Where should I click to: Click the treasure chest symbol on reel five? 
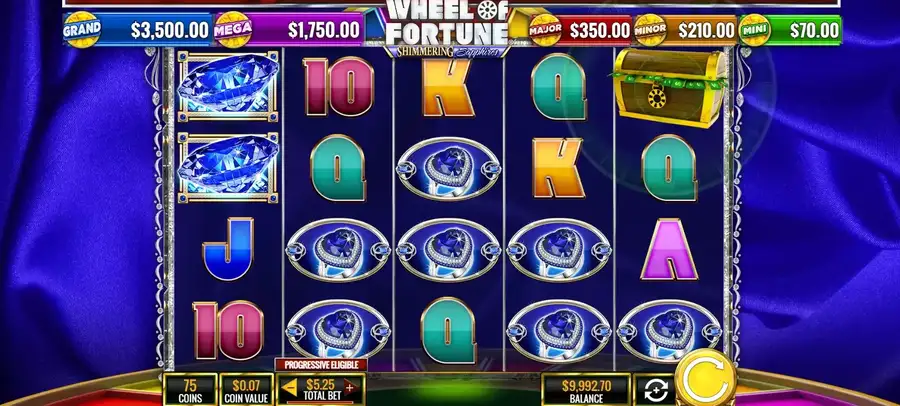coord(669,87)
